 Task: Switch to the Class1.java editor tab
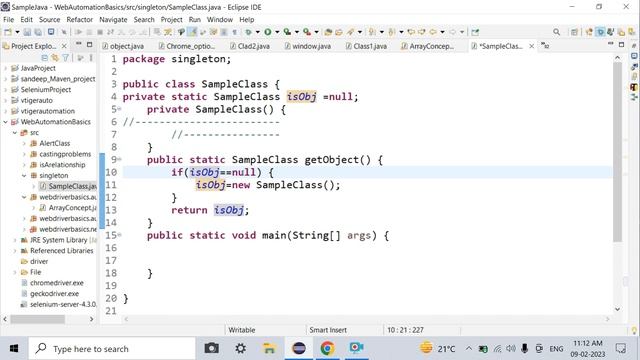pyautogui.click(x=367, y=46)
